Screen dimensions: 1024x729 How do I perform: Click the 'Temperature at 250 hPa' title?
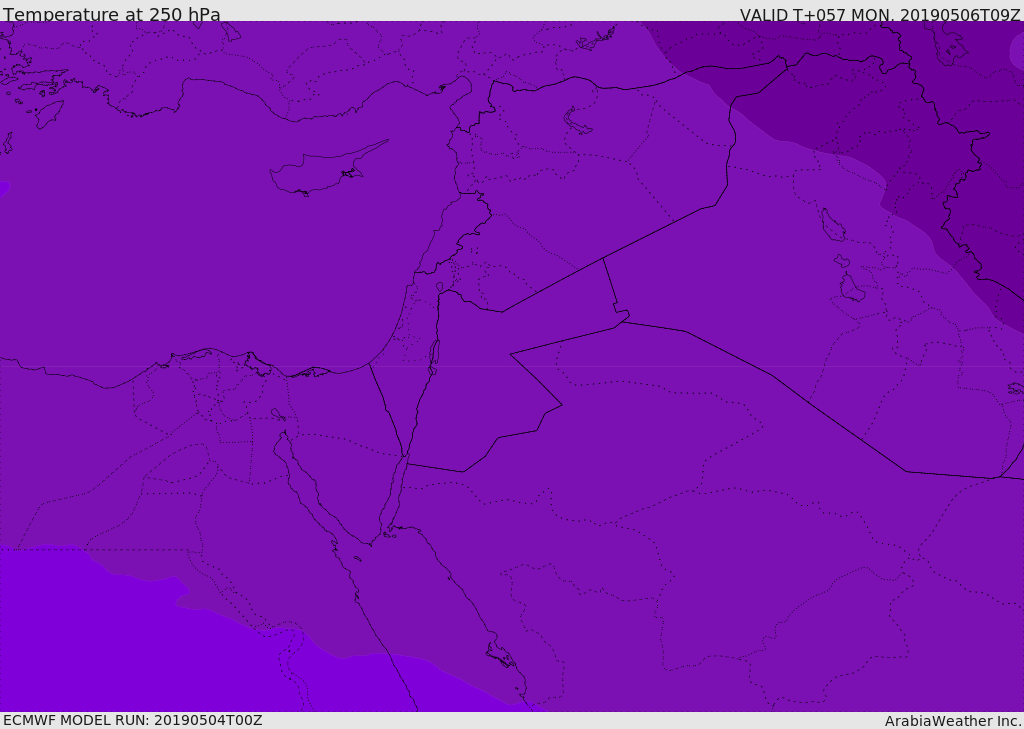[112, 14]
